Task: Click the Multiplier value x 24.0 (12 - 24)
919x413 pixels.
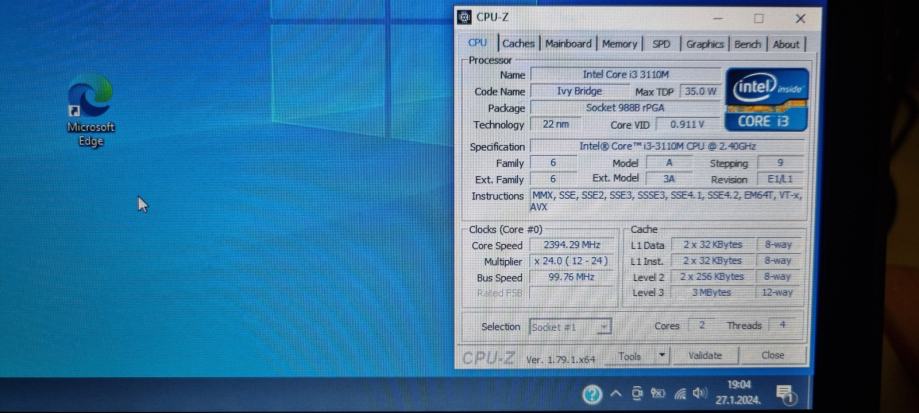Action: pos(571,261)
